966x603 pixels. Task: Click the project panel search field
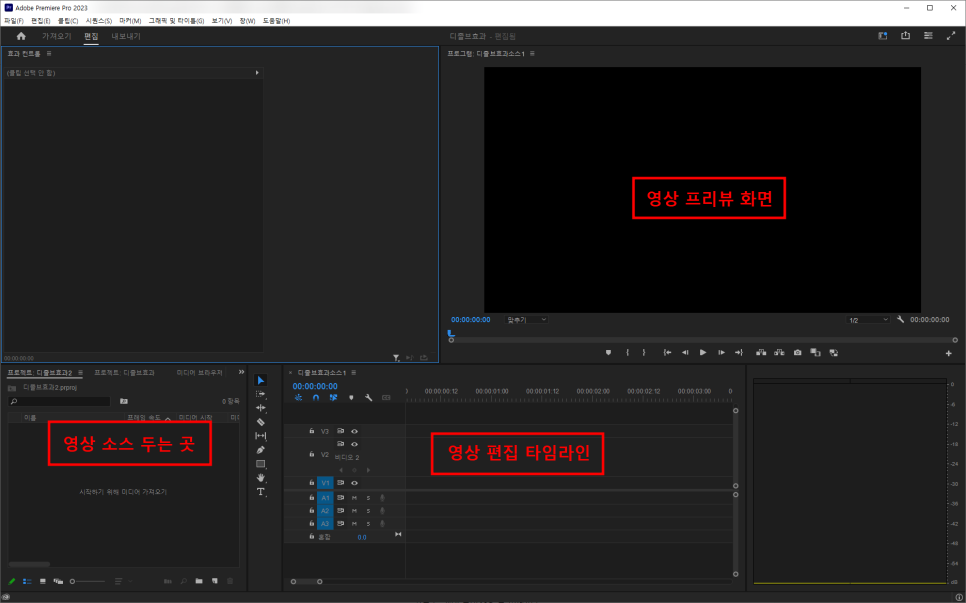60,401
